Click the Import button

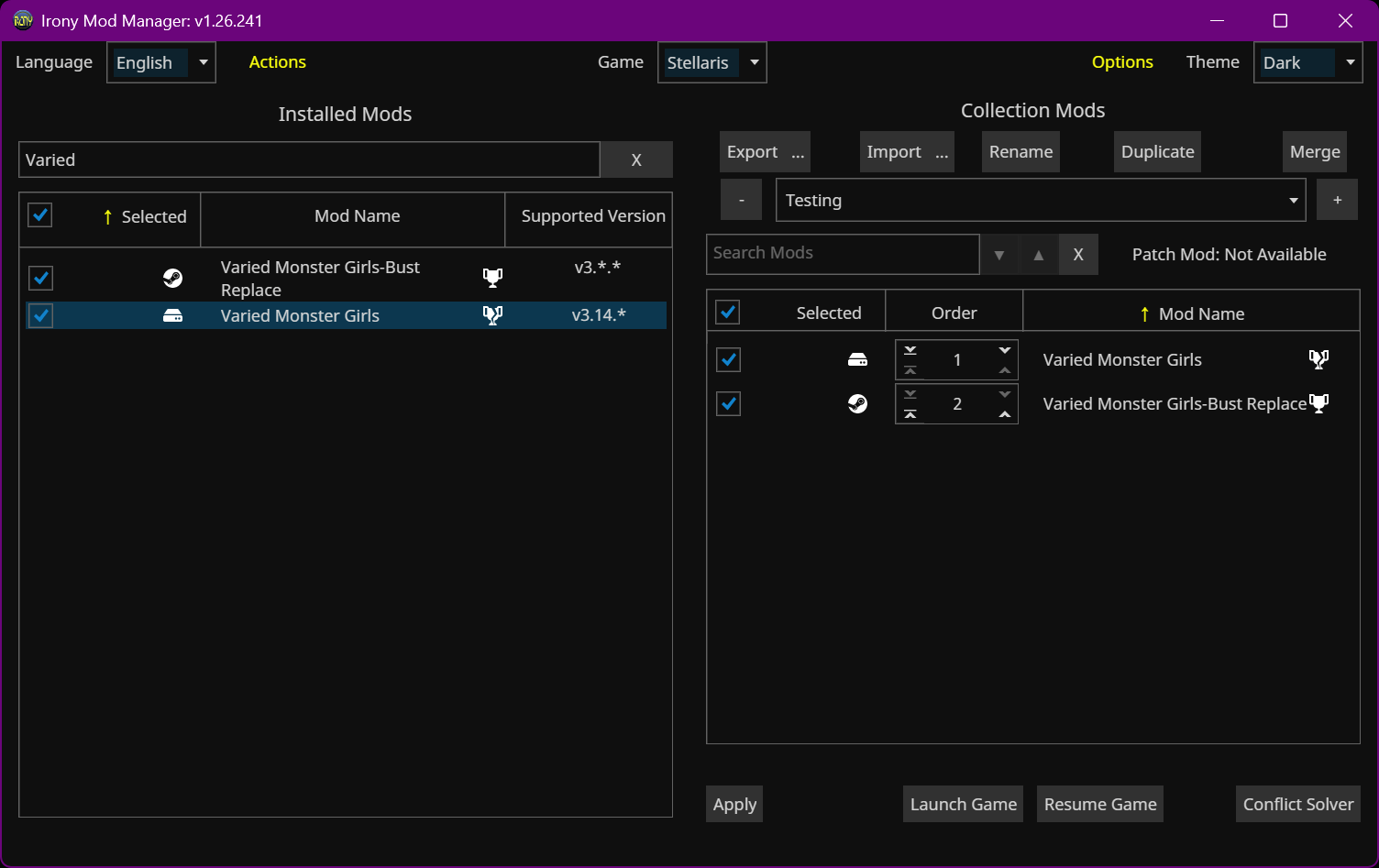coord(894,152)
